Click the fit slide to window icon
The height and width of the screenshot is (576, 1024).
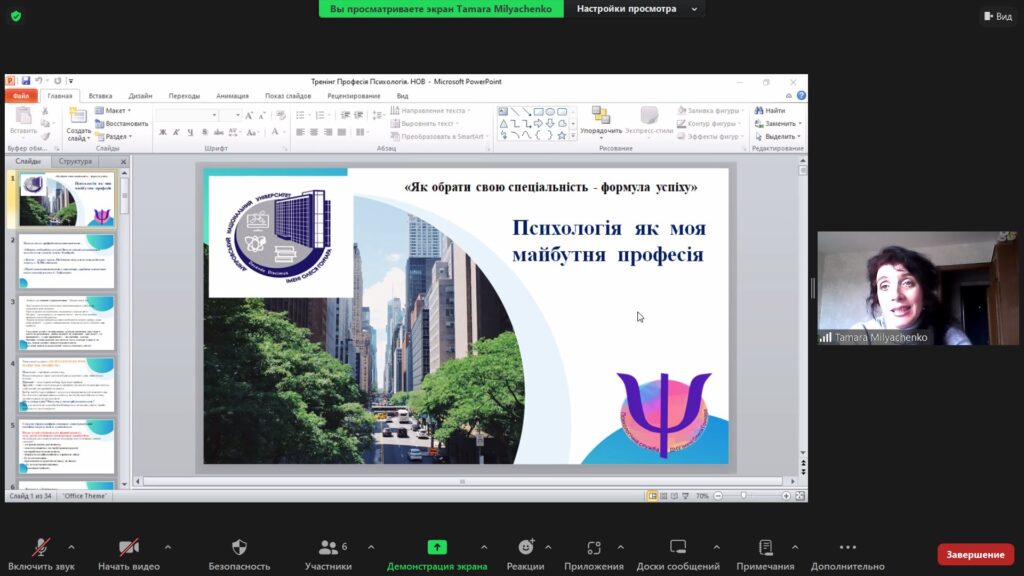800,496
